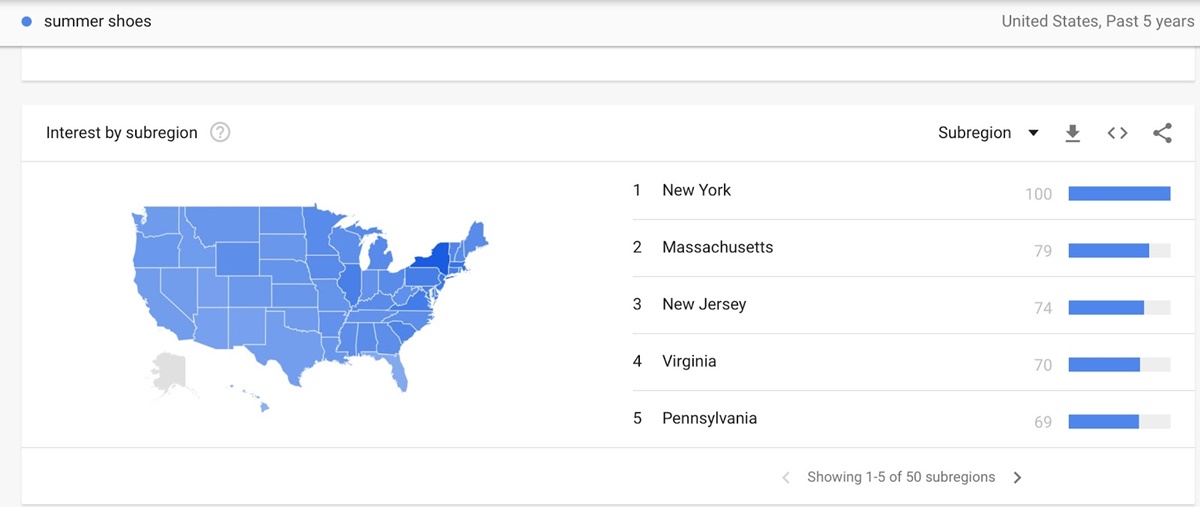
Task: Click the summer shoes search term
Action: tap(98, 21)
